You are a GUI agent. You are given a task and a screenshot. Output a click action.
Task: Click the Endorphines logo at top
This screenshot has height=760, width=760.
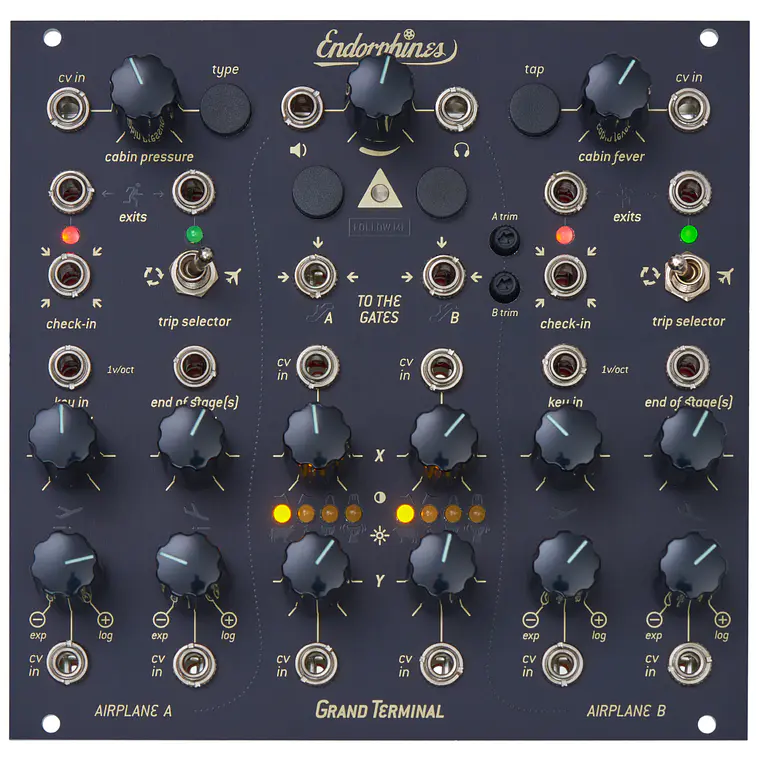386,47
